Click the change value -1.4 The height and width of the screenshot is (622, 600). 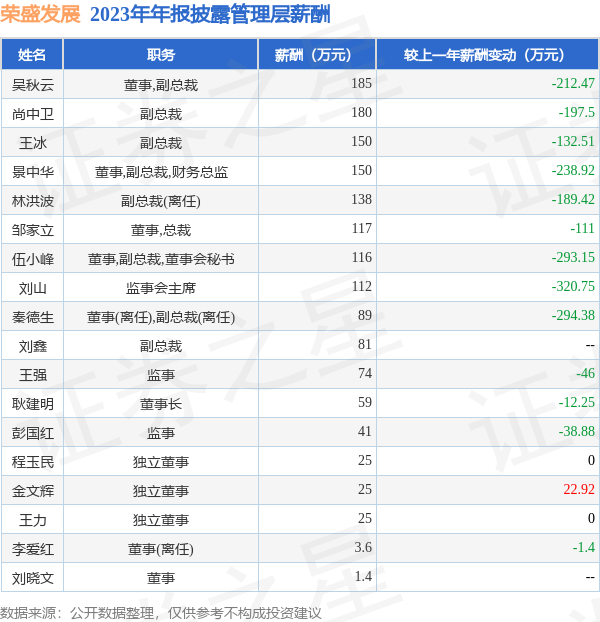584,547
